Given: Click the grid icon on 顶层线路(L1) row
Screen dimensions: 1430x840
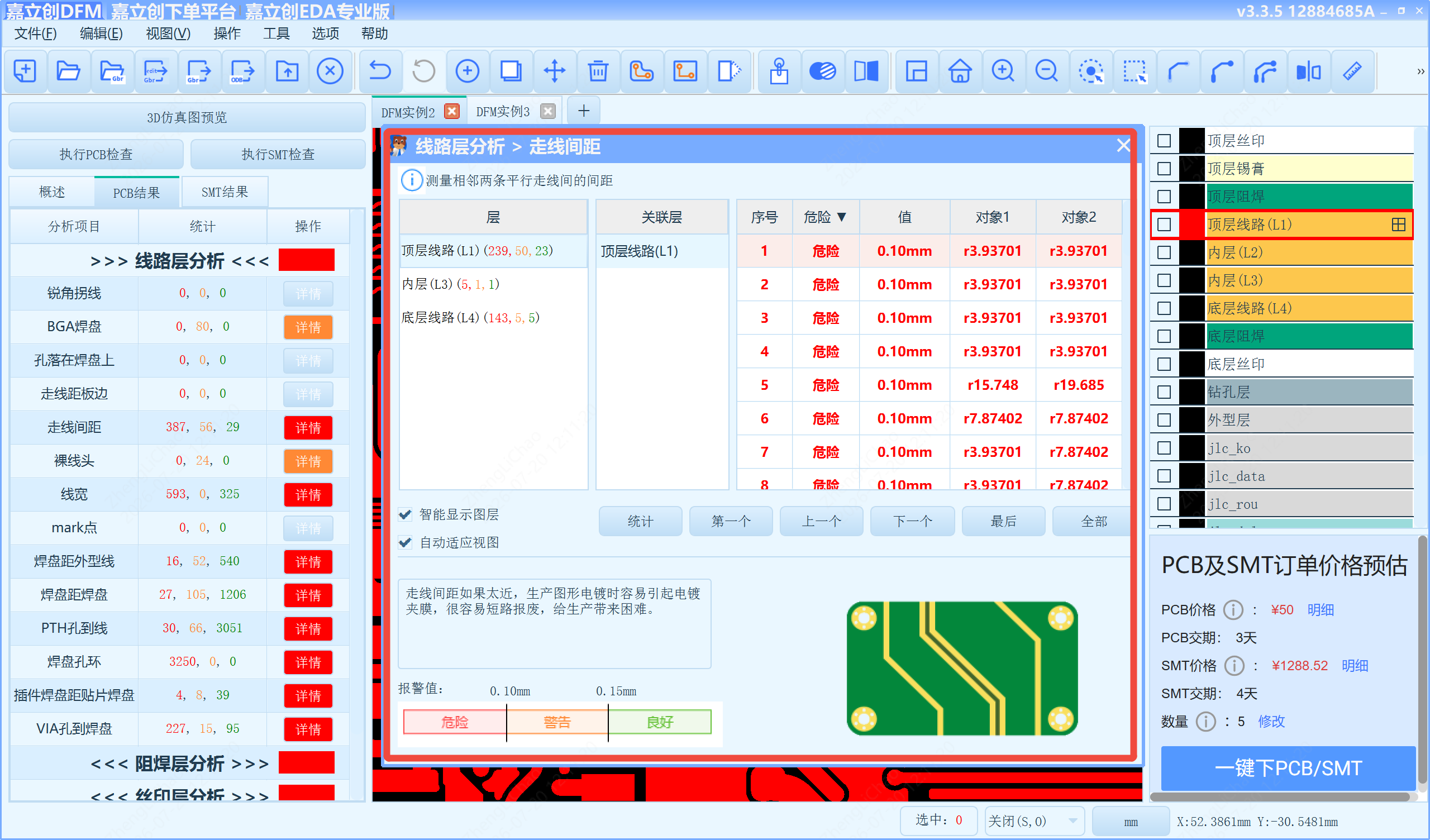Looking at the screenshot, I should 1399,225.
